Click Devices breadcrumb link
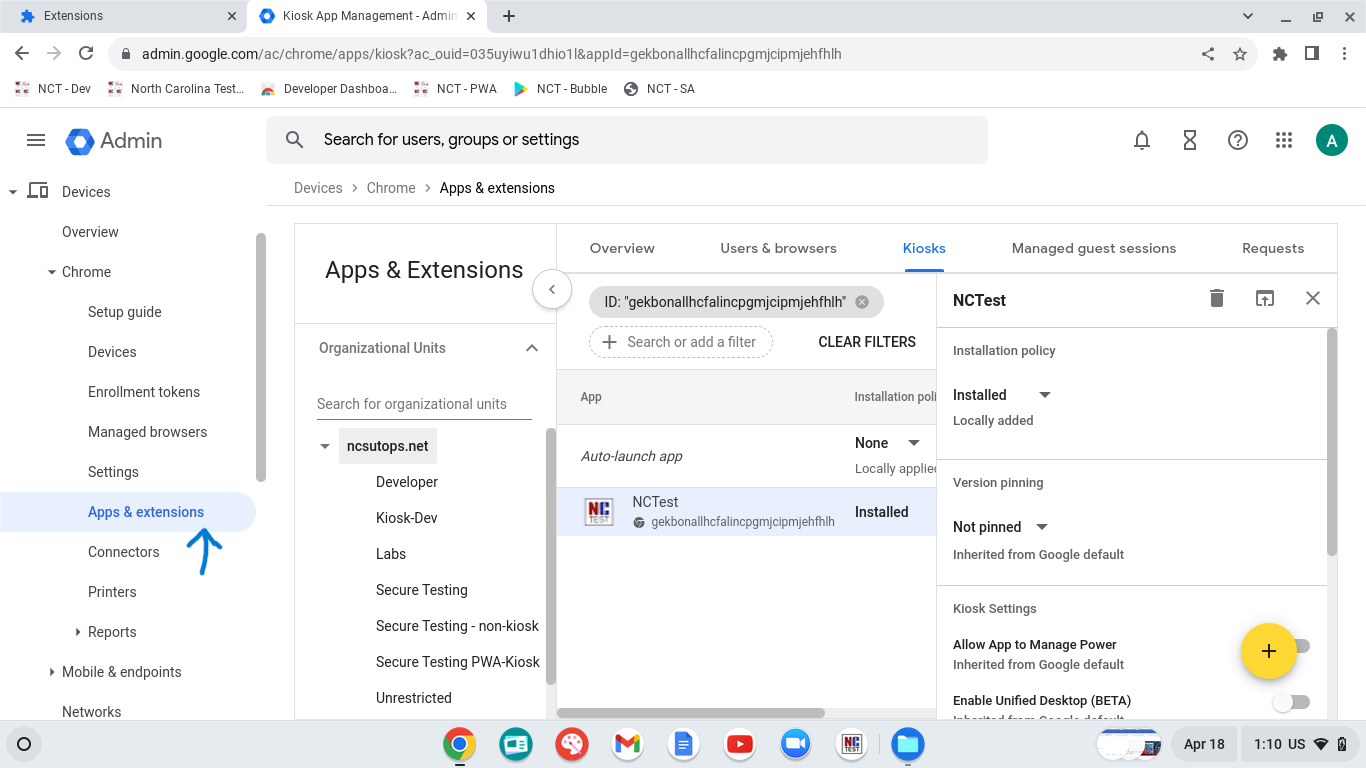1366x768 pixels. [x=318, y=188]
